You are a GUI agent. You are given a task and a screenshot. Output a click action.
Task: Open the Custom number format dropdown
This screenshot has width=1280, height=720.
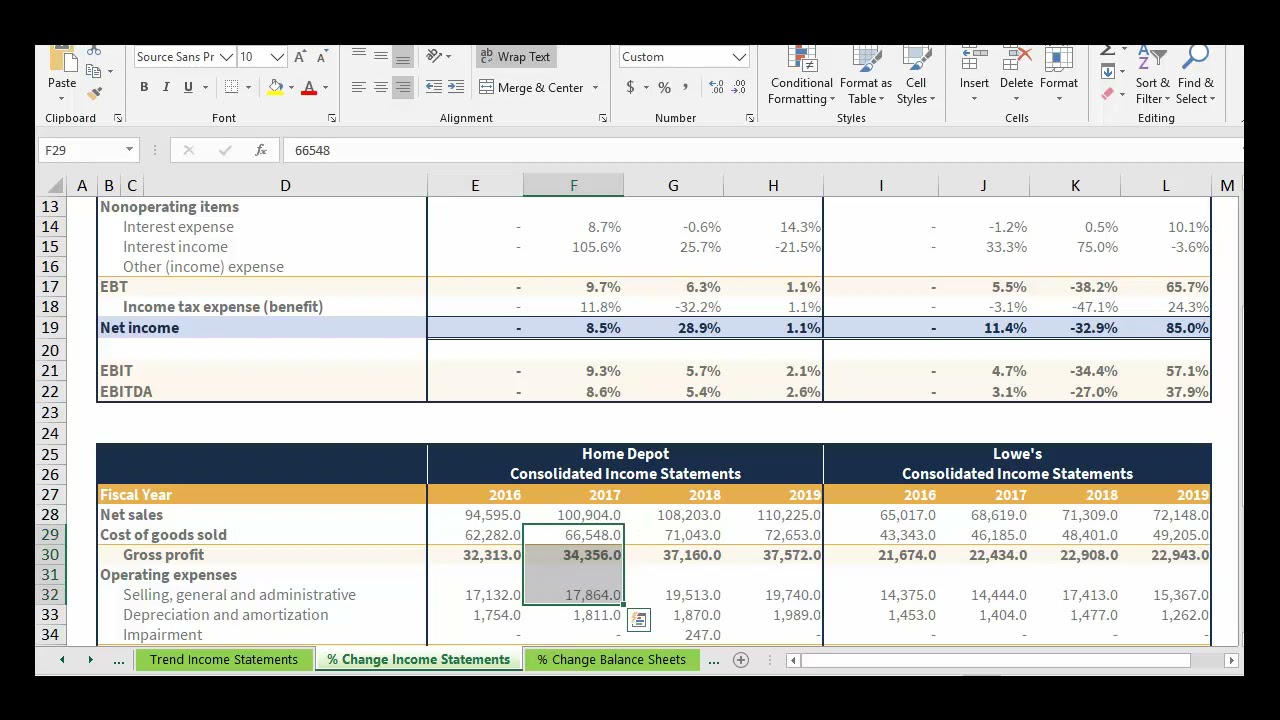coord(738,57)
